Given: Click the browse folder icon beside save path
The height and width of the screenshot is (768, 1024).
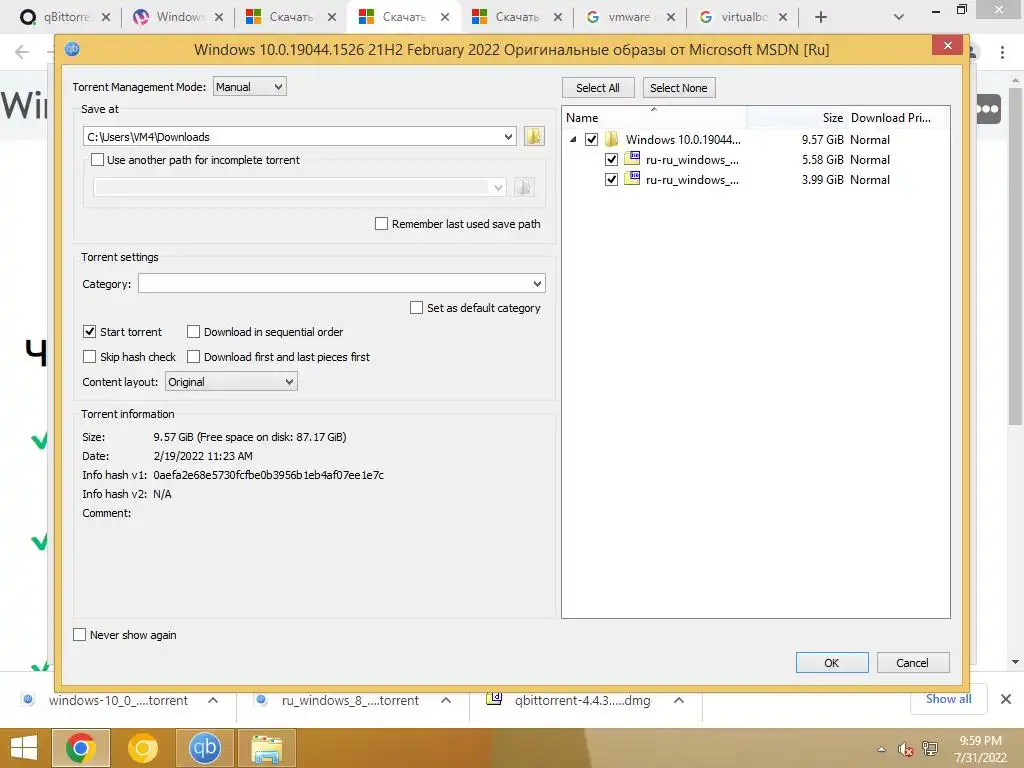Looking at the screenshot, I should pos(534,136).
